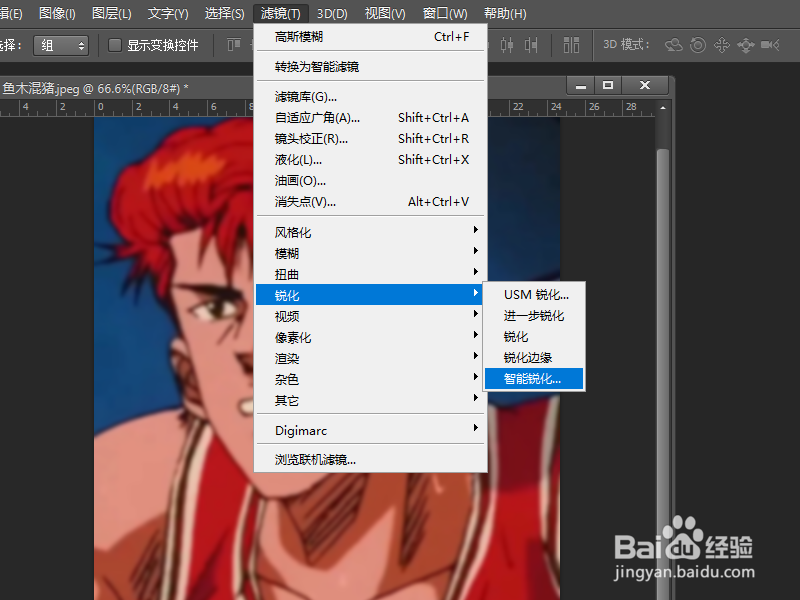Click the distribute horizontal centers icon

pos(507,45)
